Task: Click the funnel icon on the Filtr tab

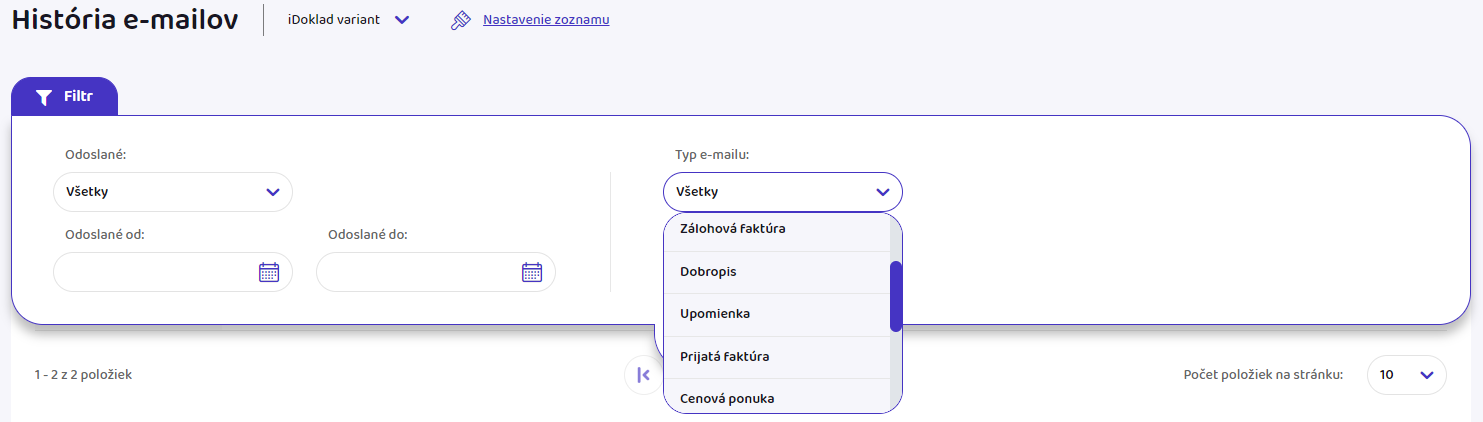Action: pyautogui.click(x=43, y=97)
